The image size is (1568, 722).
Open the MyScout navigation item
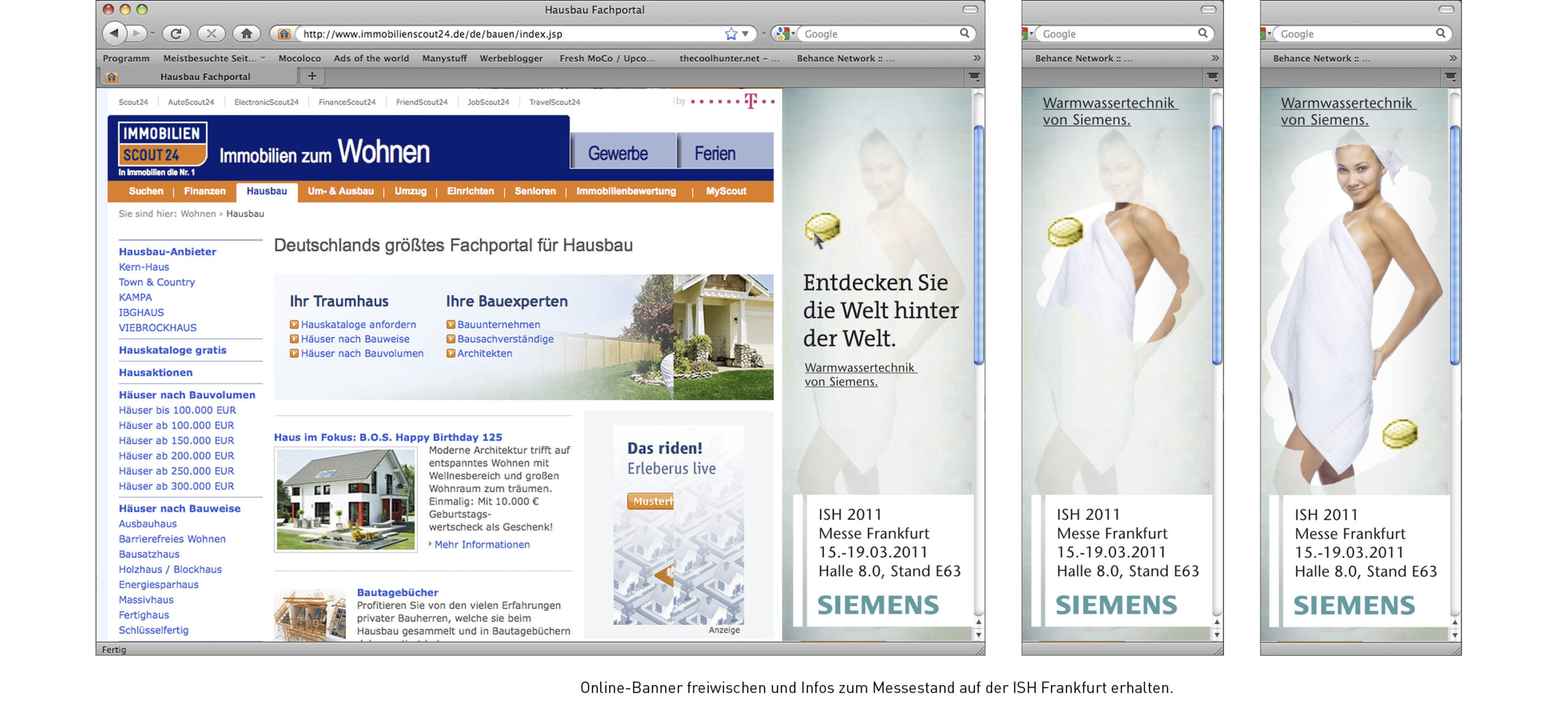(726, 191)
